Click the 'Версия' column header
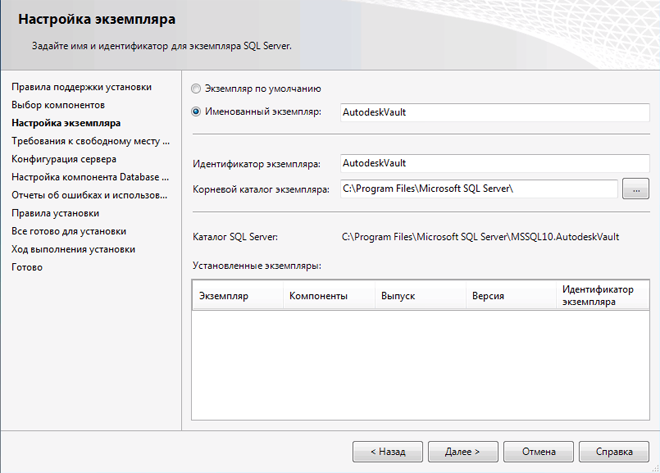660x473 pixels. point(511,296)
